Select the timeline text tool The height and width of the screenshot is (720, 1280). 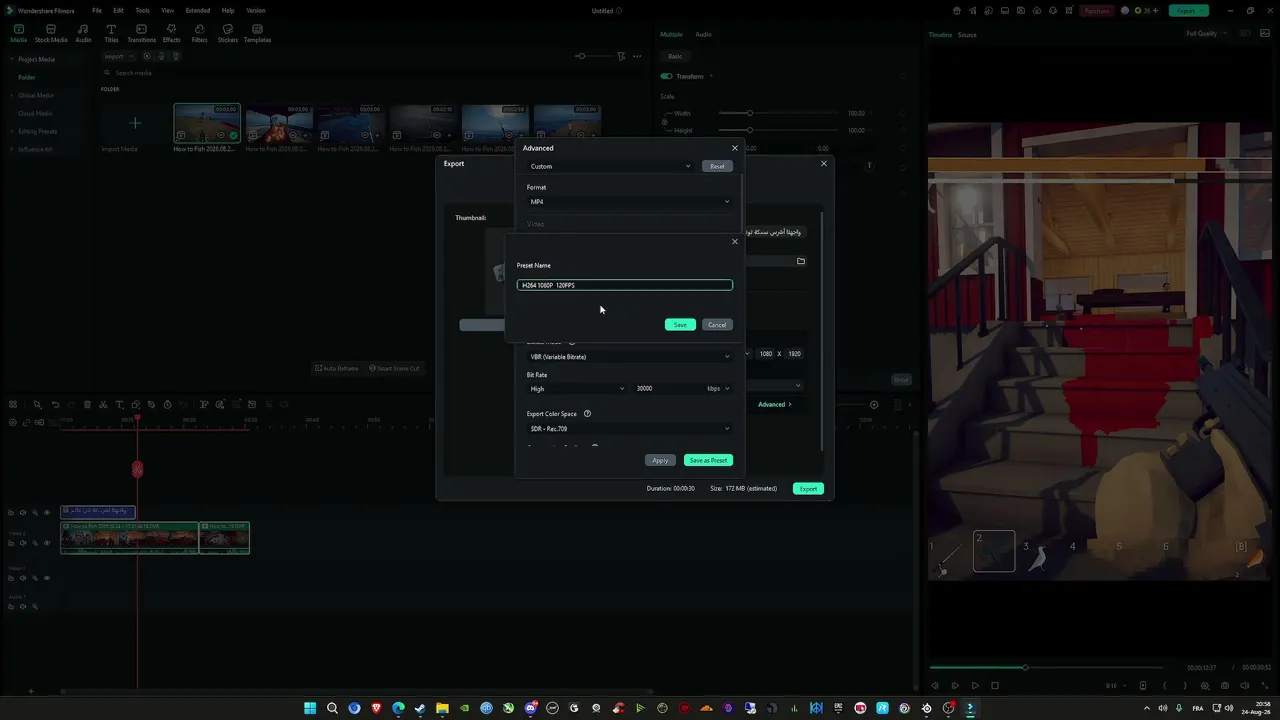tap(119, 405)
